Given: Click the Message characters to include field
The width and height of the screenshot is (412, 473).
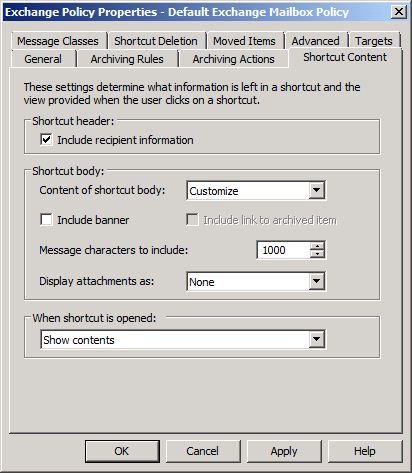Looking at the screenshot, I should [x=283, y=250].
